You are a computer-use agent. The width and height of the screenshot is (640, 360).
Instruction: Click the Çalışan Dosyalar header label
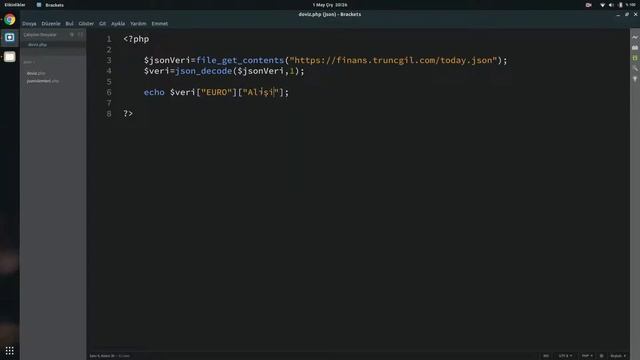[x=40, y=35]
